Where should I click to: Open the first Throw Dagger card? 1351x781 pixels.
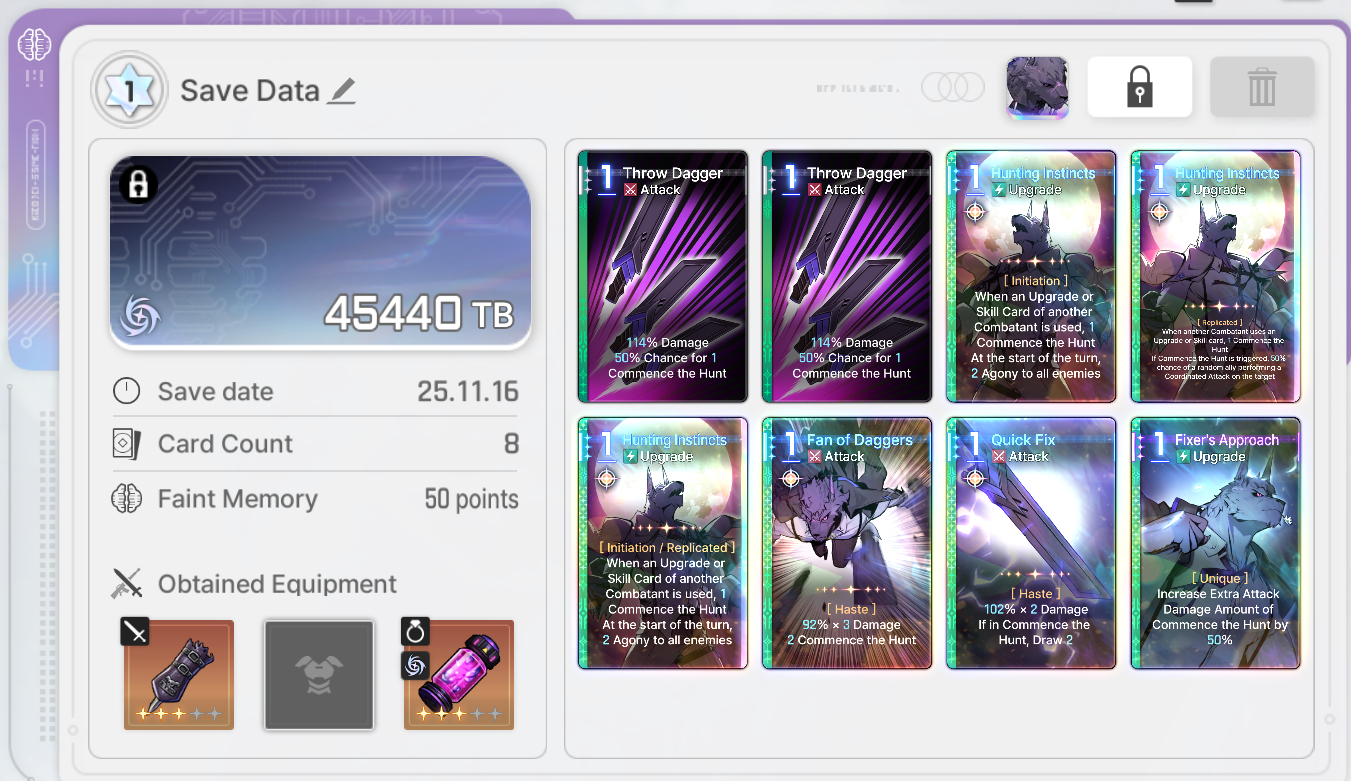point(663,276)
